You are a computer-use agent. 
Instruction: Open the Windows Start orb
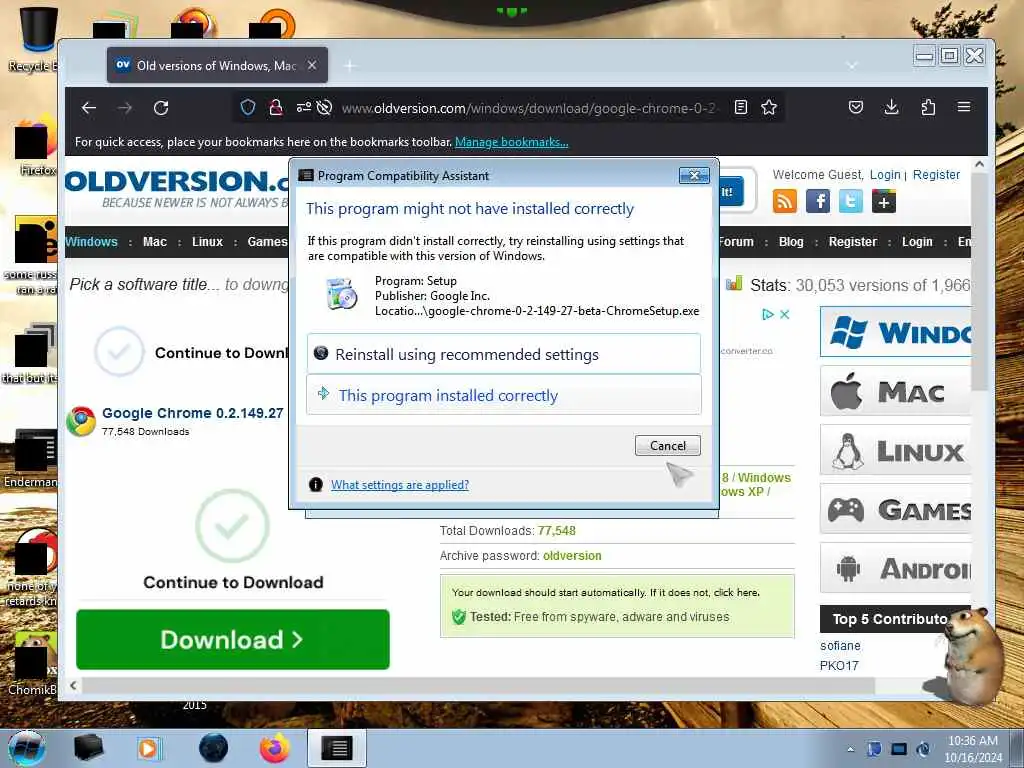(27, 748)
